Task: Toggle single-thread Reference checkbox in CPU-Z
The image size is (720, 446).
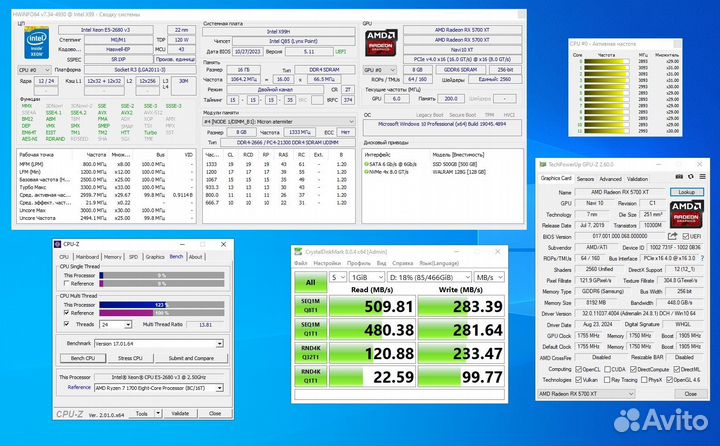Action: 67,283
